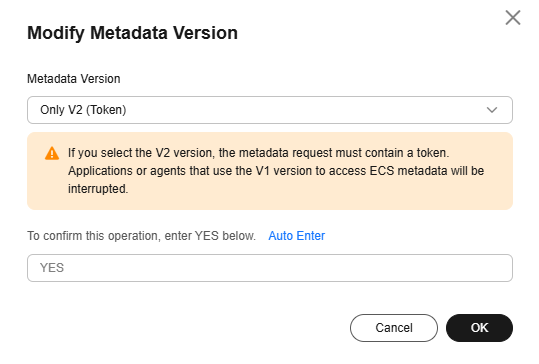Image resolution: width=539 pixels, height=364 pixels.
Task: Click the Auto Enter link
Action: (297, 236)
